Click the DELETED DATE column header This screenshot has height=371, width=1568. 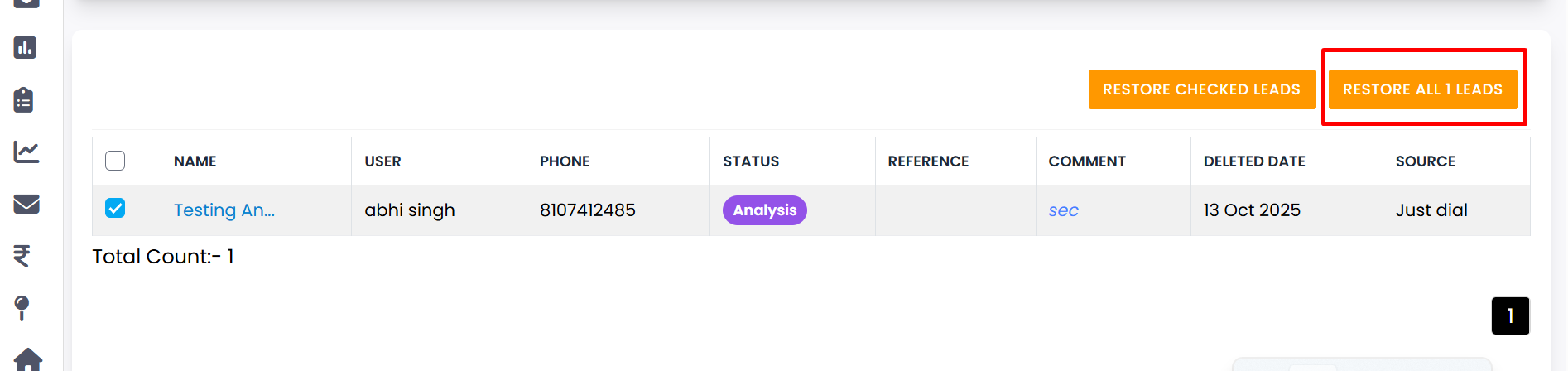point(1254,161)
